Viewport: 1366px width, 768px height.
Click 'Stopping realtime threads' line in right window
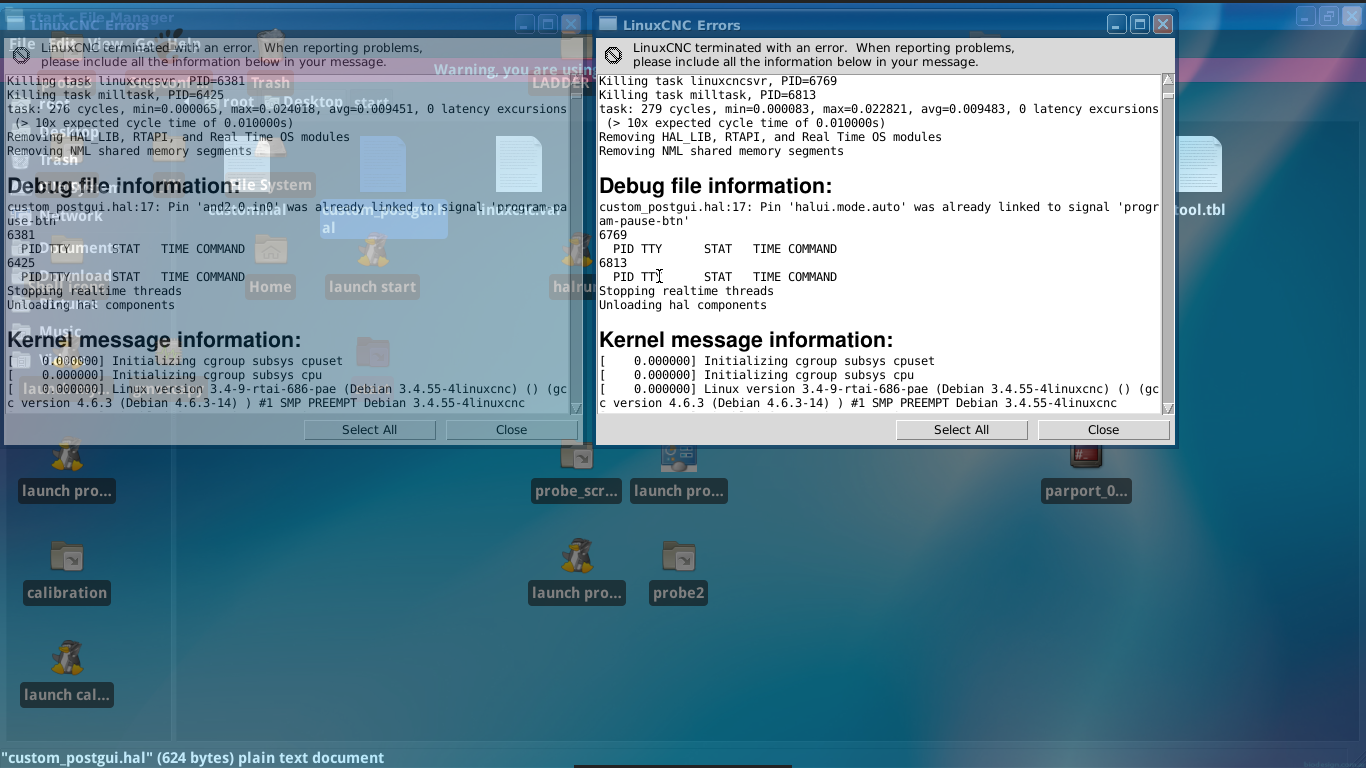tap(686, 291)
